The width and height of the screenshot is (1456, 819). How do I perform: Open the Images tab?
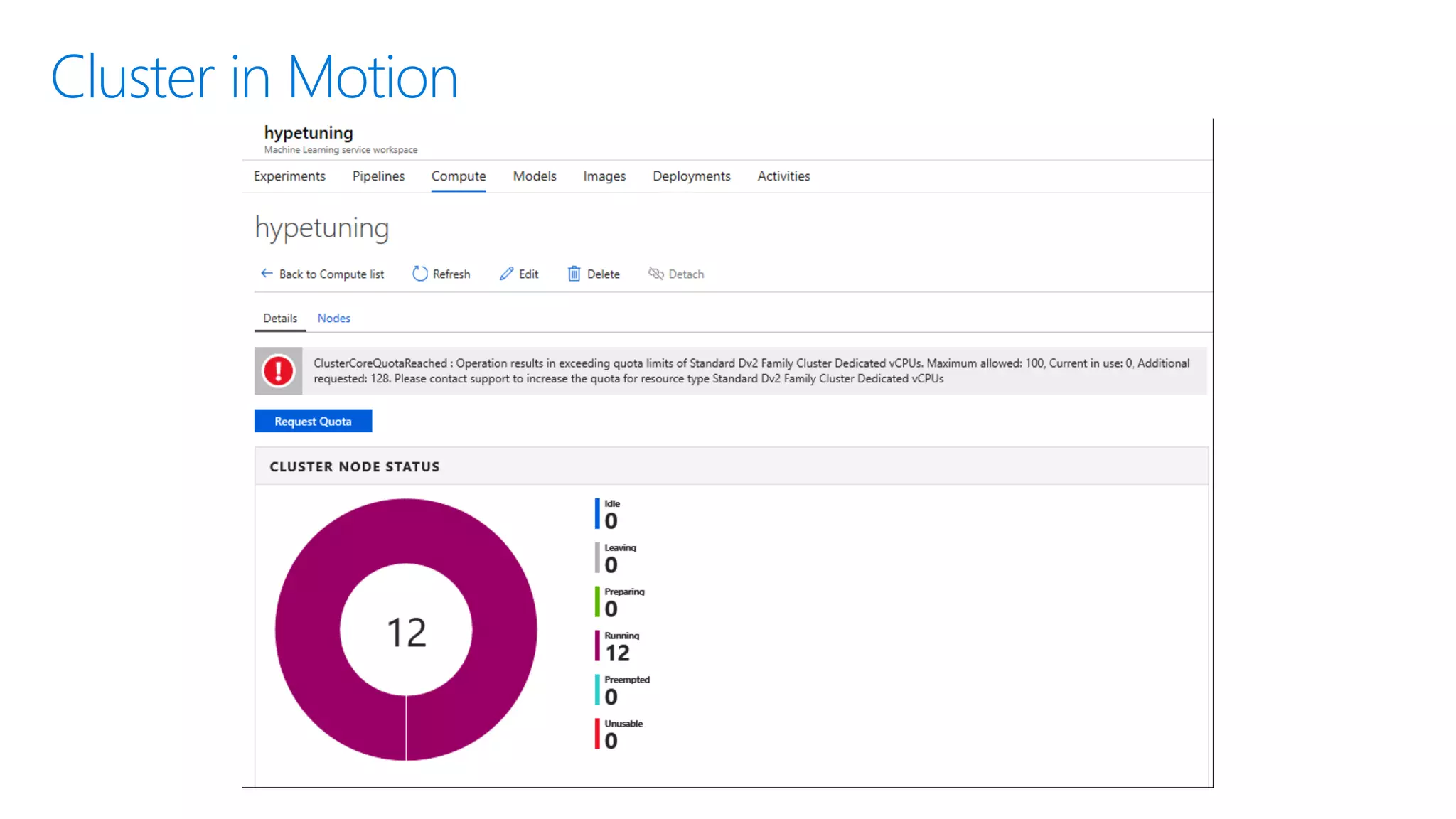pos(604,176)
